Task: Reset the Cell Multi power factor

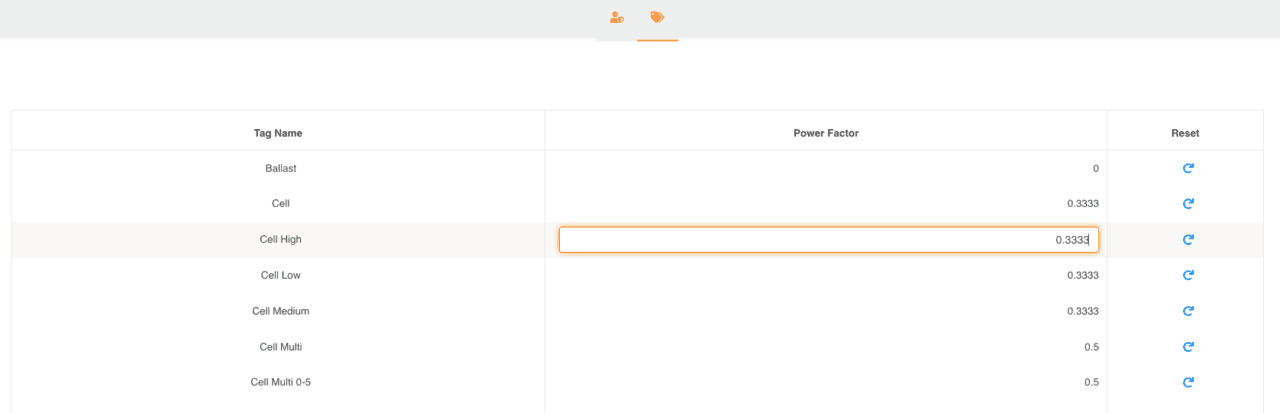Action: (1188, 347)
